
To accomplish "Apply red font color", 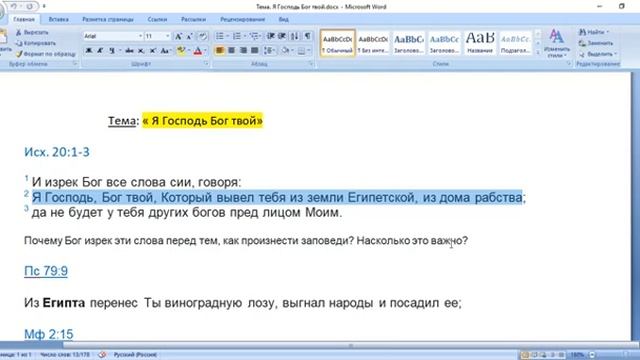I will pyautogui.click(x=198, y=51).
